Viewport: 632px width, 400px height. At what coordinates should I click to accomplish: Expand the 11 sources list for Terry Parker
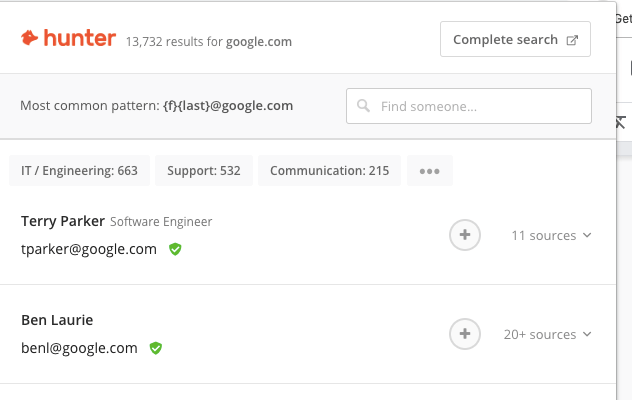(551, 236)
